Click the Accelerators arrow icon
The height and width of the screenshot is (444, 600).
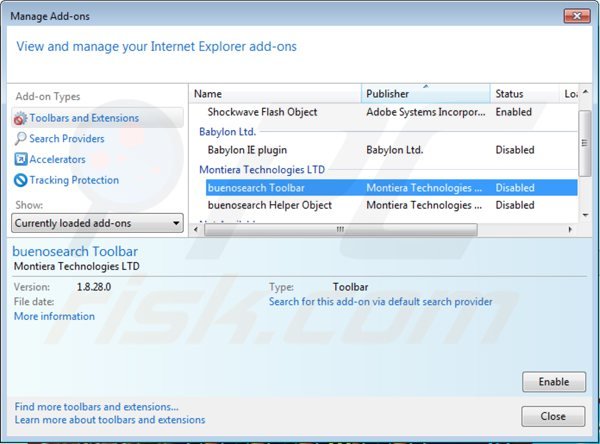21,159
